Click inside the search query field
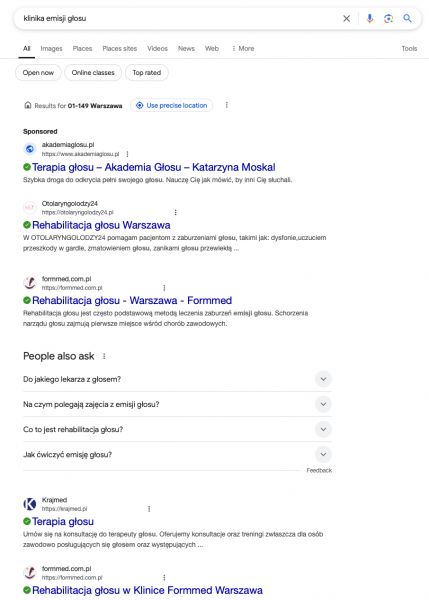 [178, 18]
